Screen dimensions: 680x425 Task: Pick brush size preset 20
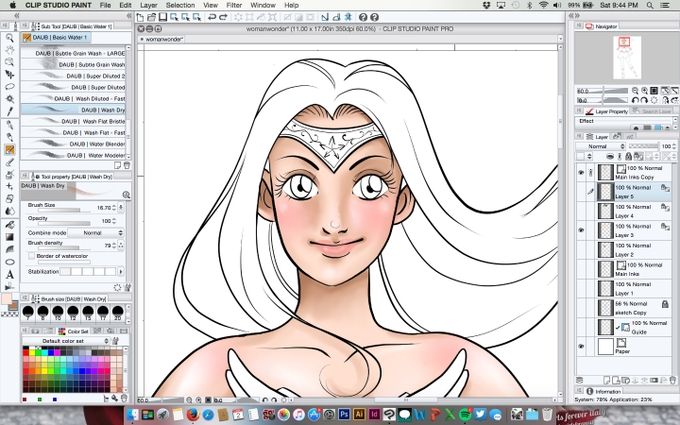click(118, 312)
